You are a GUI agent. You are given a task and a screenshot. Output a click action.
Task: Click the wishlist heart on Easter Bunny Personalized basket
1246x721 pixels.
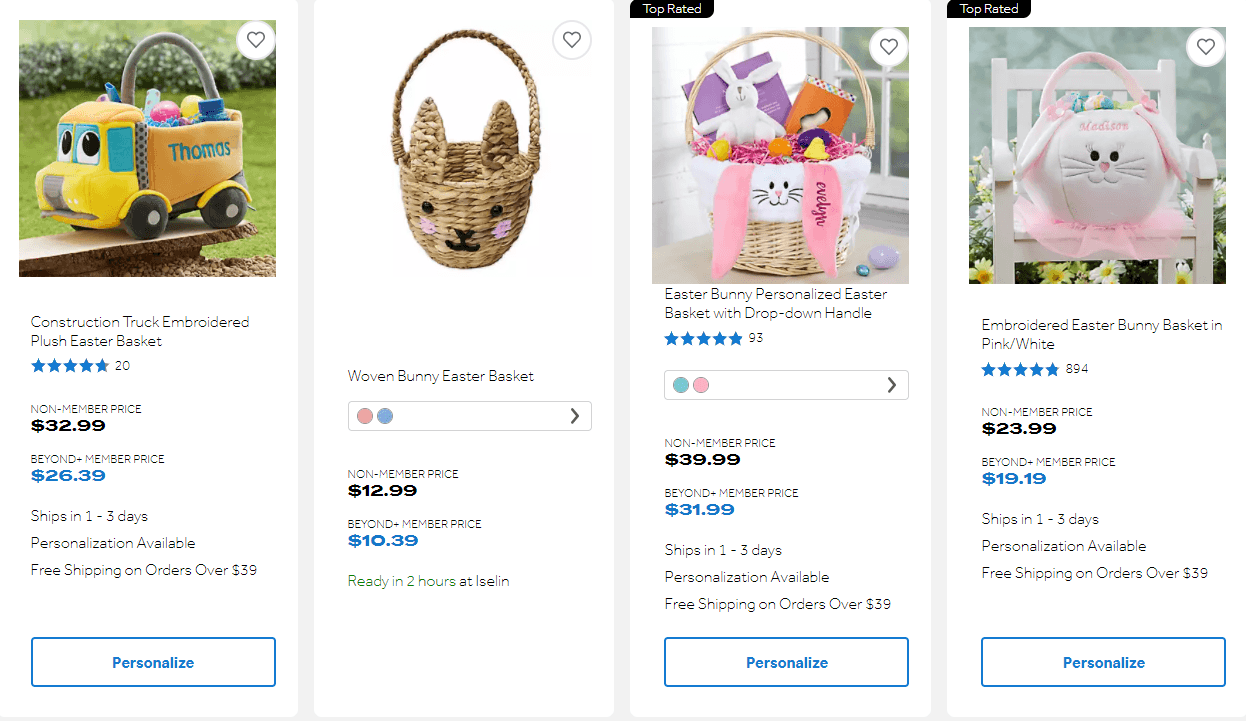pos(888,46)
